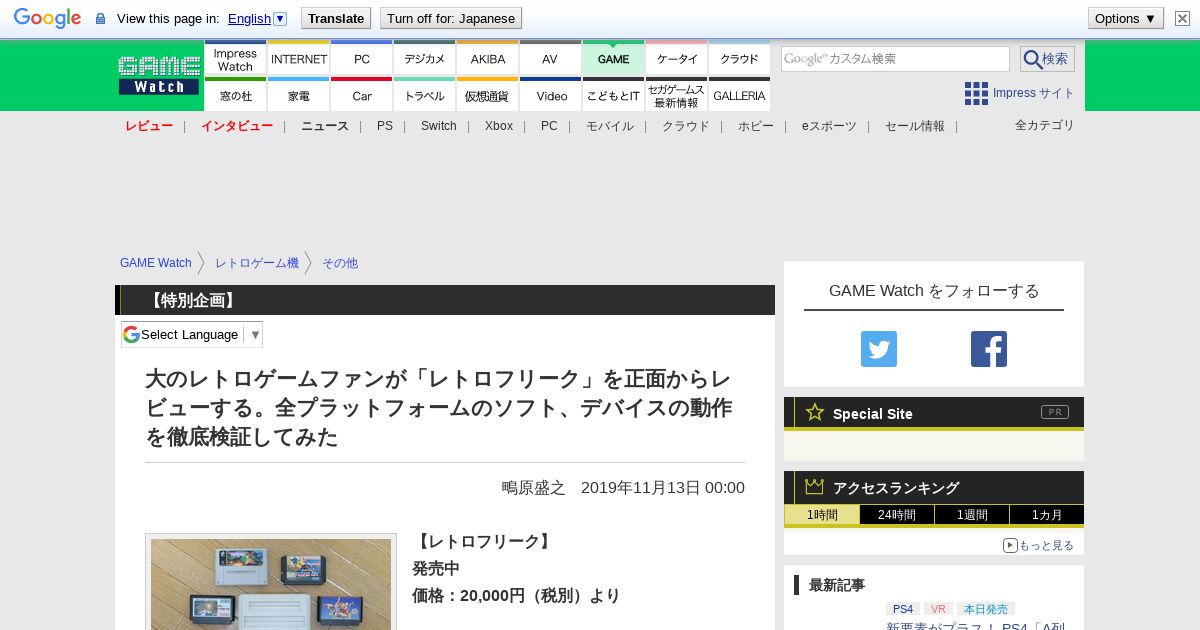
Task: Focus the Google custom search field
Action: [895, 59]
